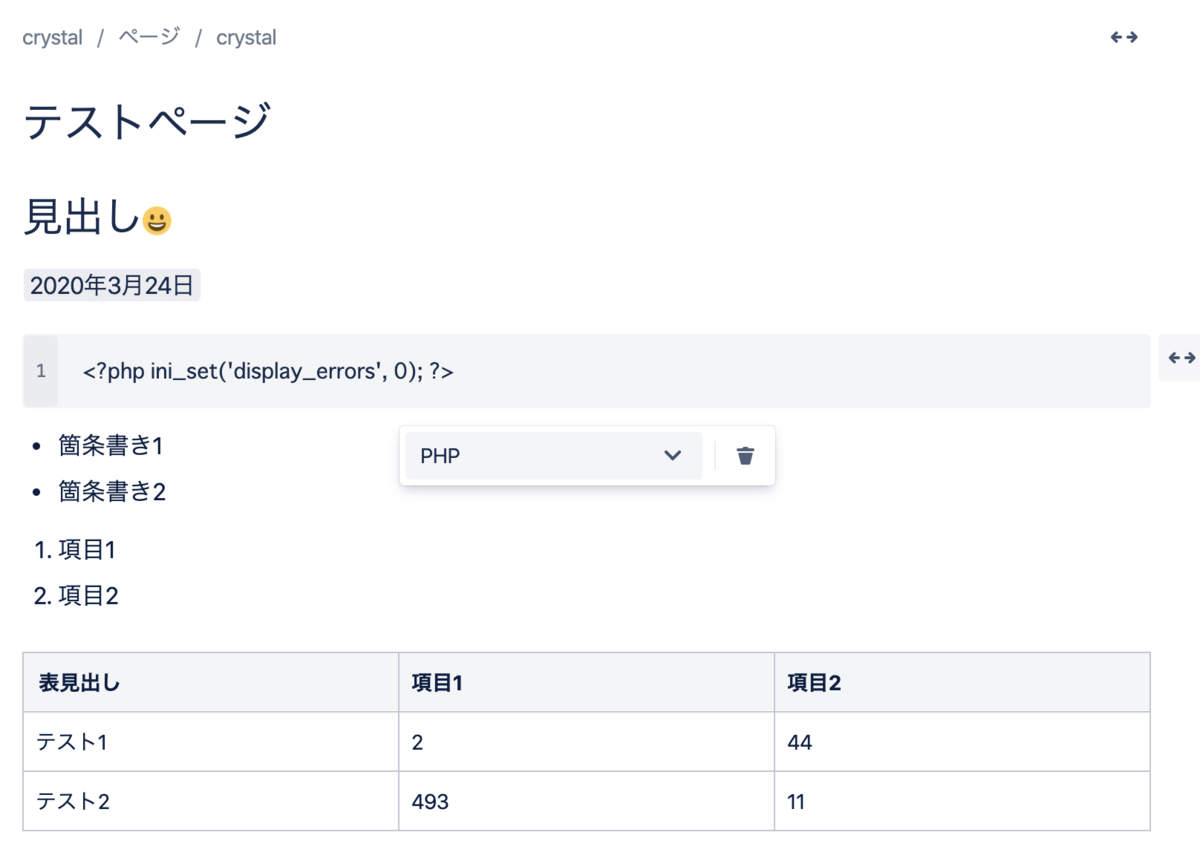Click the chevron inside the PHP selector
Image resolution: width=1200 pixels, height=861 pixels.
pyautogui.click(x=673, y=455)
